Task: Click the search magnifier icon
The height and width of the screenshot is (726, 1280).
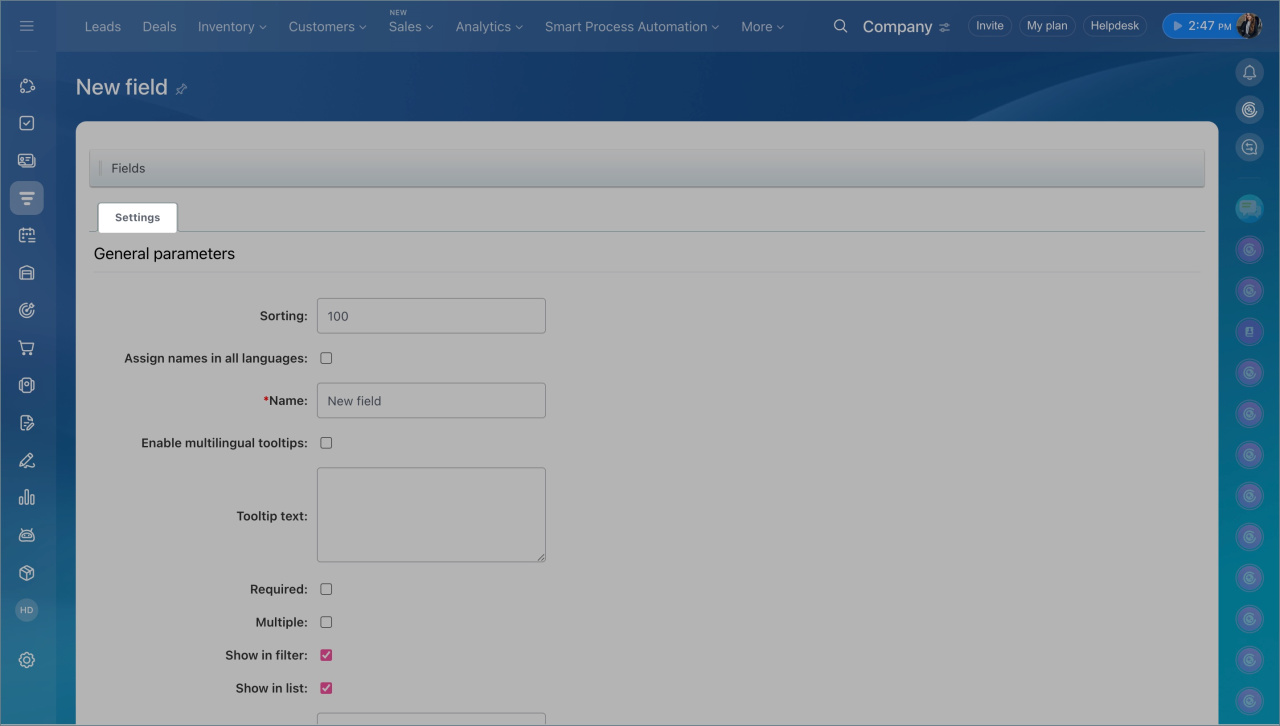Action: coord(840,26)
